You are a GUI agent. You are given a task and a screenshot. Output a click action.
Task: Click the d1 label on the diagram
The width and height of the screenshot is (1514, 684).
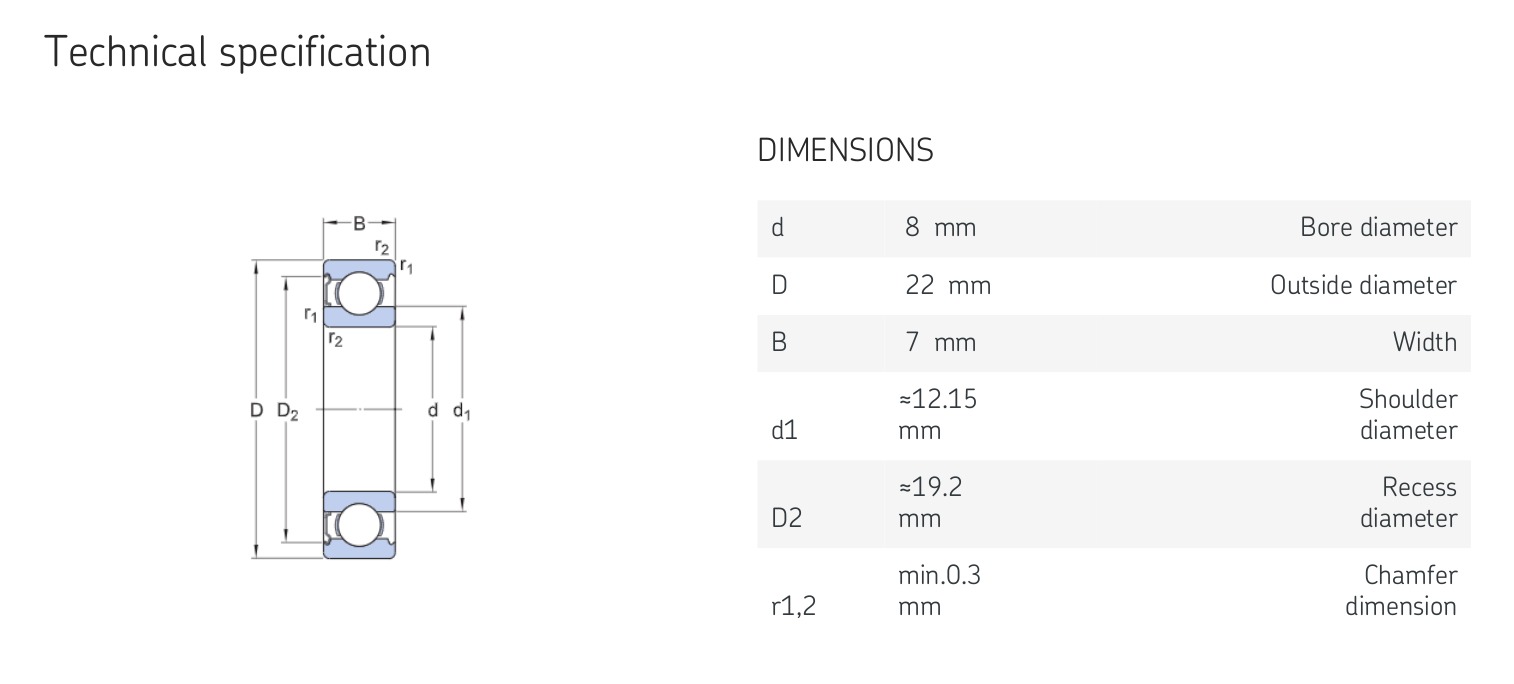[x=462, y=411]
